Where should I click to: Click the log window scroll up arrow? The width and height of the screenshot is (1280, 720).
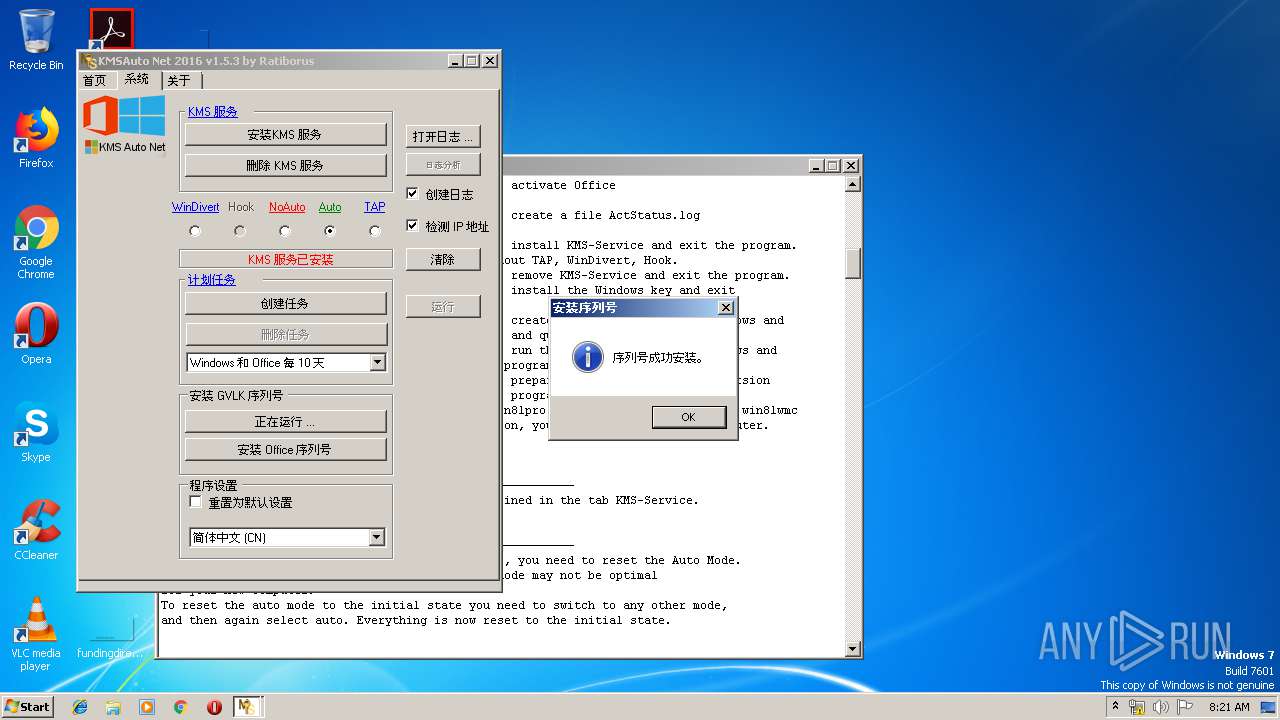(853, 184)
